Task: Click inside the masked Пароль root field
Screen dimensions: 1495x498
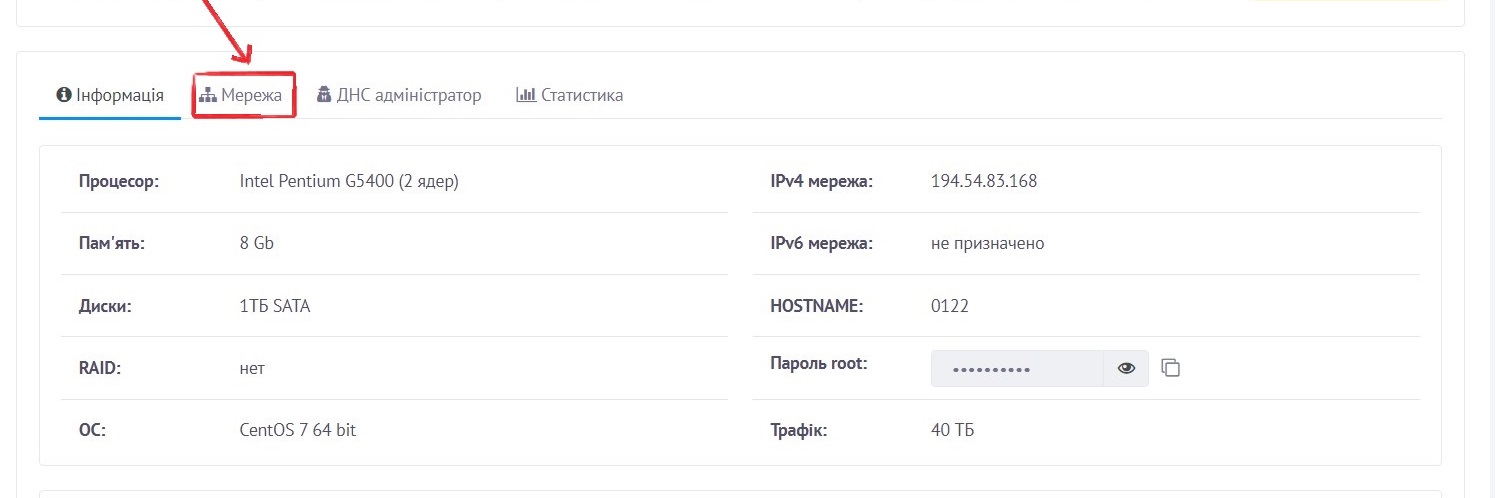Action: (1017, 368)
